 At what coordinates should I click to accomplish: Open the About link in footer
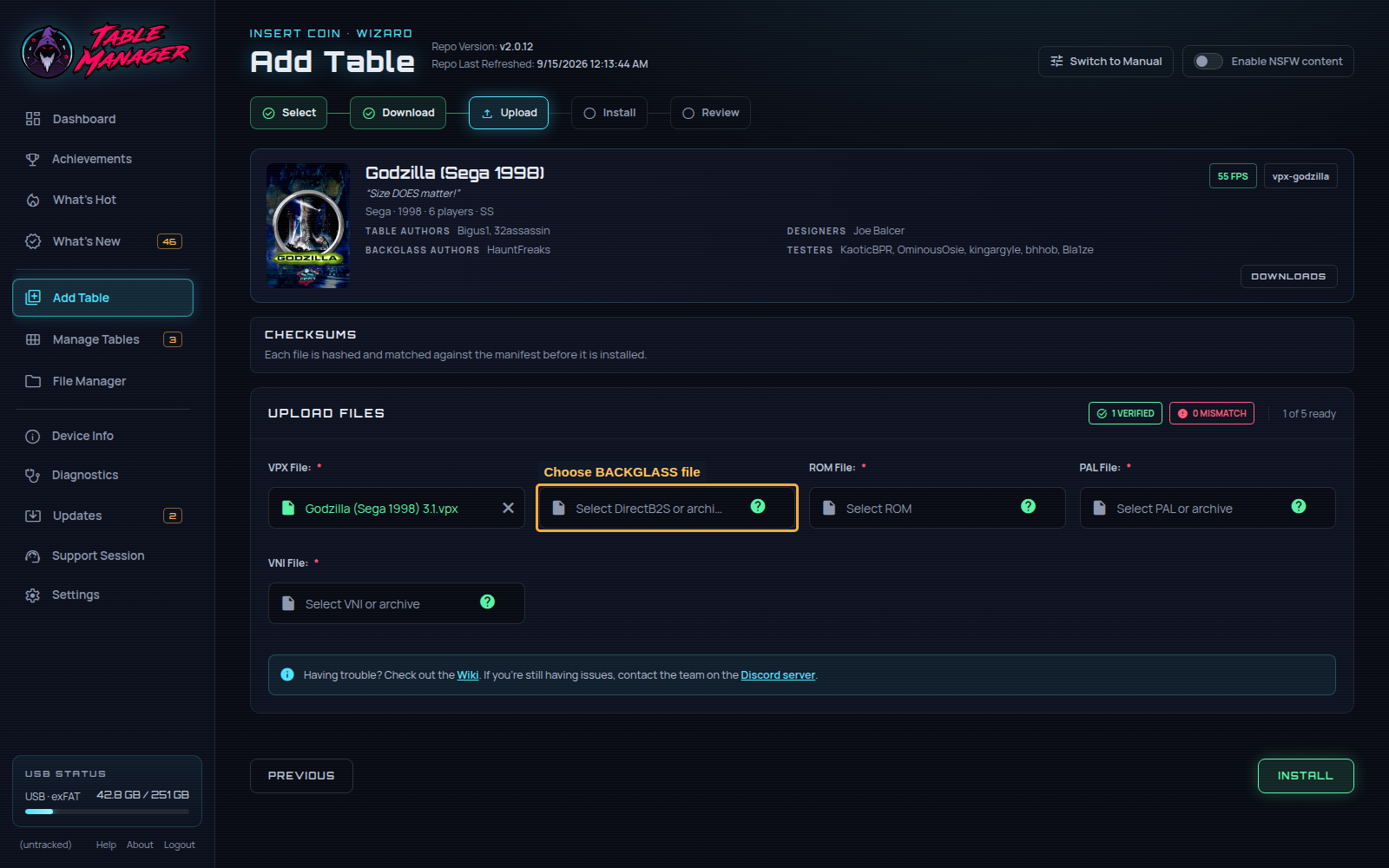(140, 845)
